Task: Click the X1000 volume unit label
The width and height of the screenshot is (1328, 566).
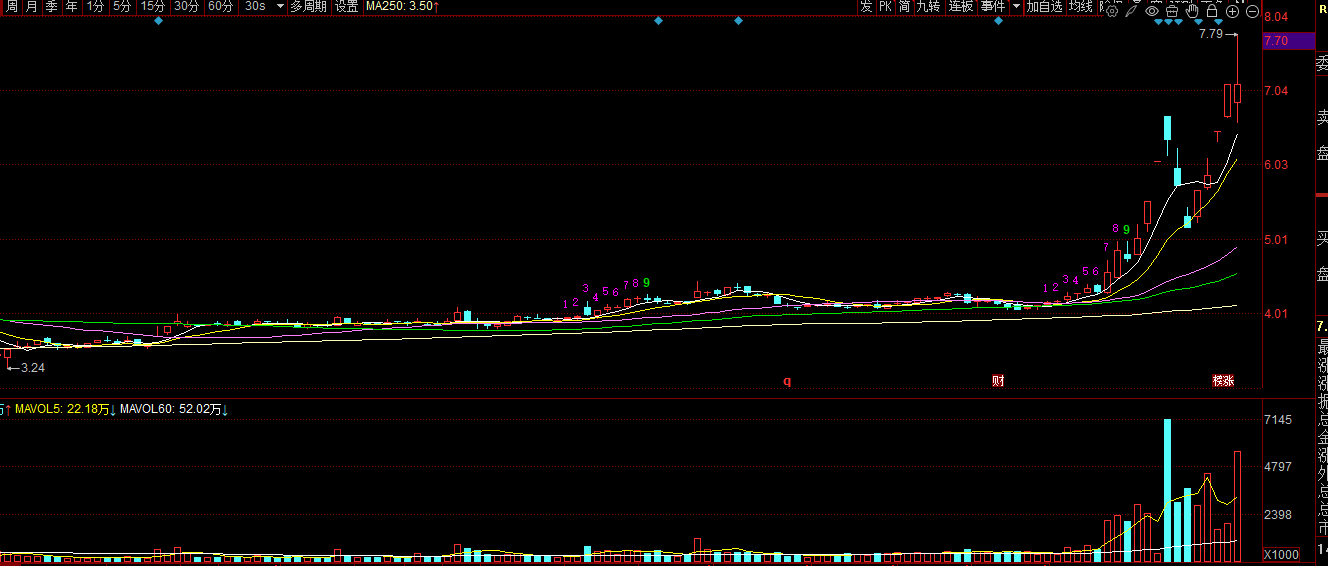Action: point(1281,555)
